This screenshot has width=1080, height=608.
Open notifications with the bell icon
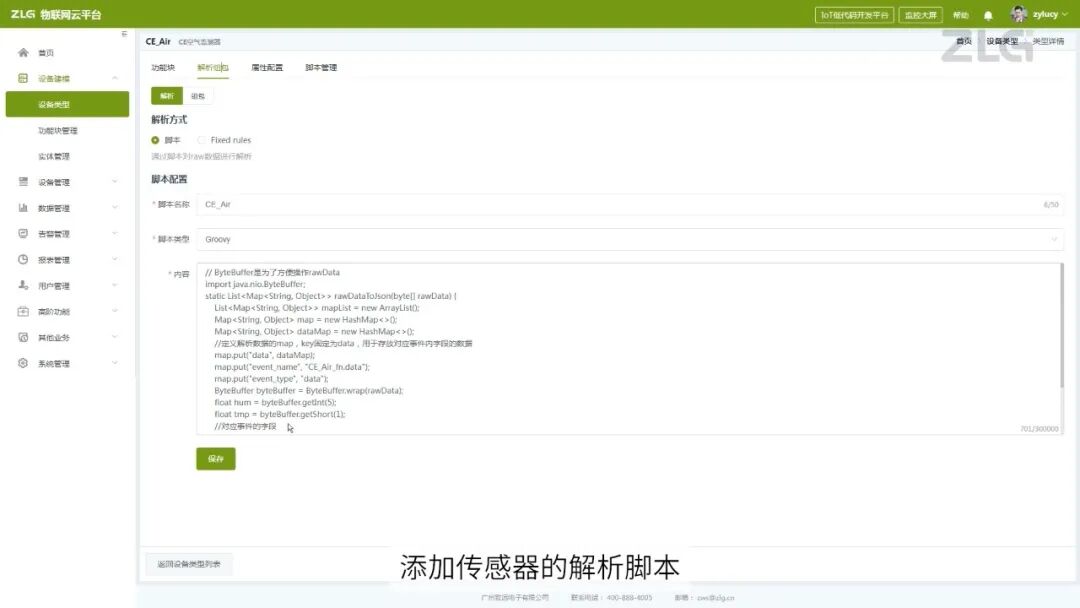(988, 15)
